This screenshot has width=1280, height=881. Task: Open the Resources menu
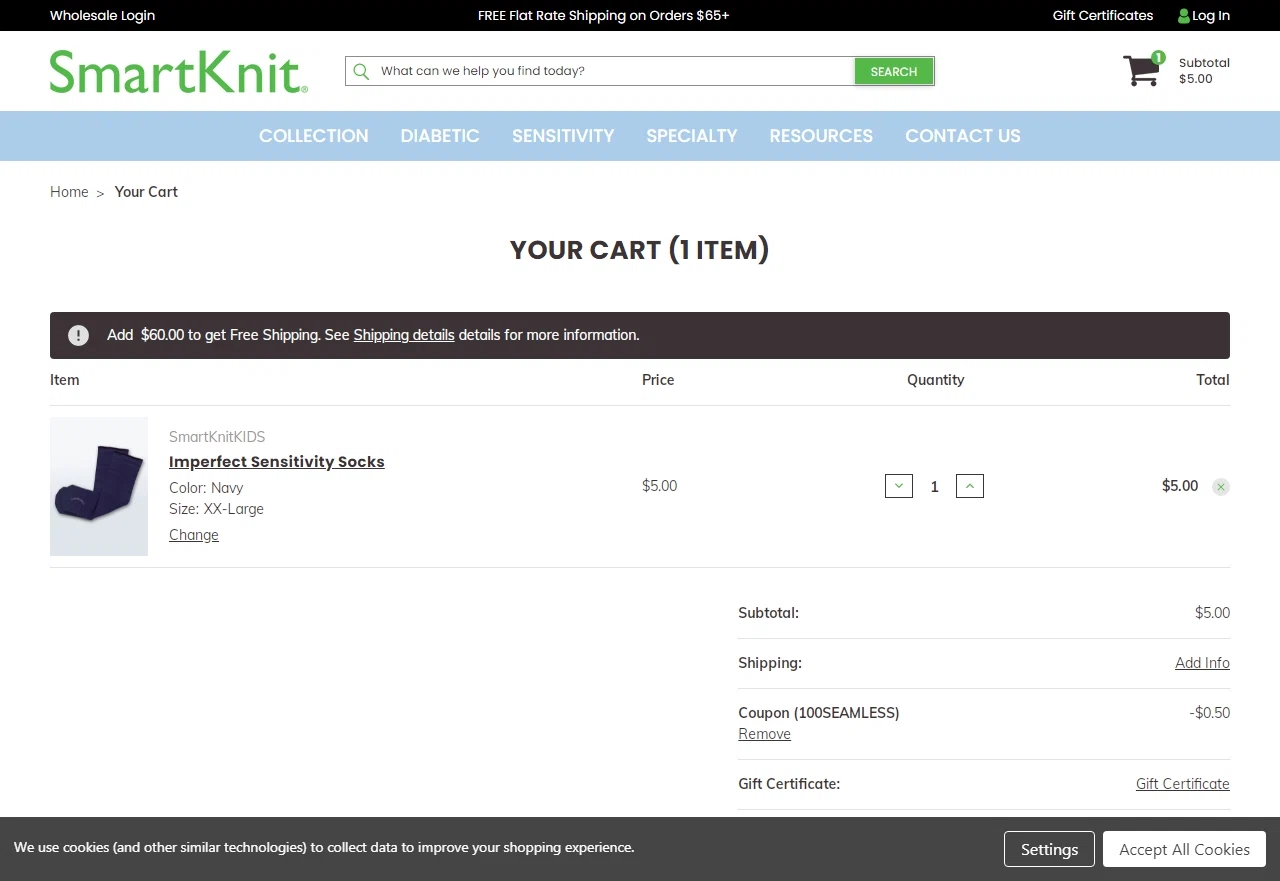pyautogui.click(x=821, y=136)
